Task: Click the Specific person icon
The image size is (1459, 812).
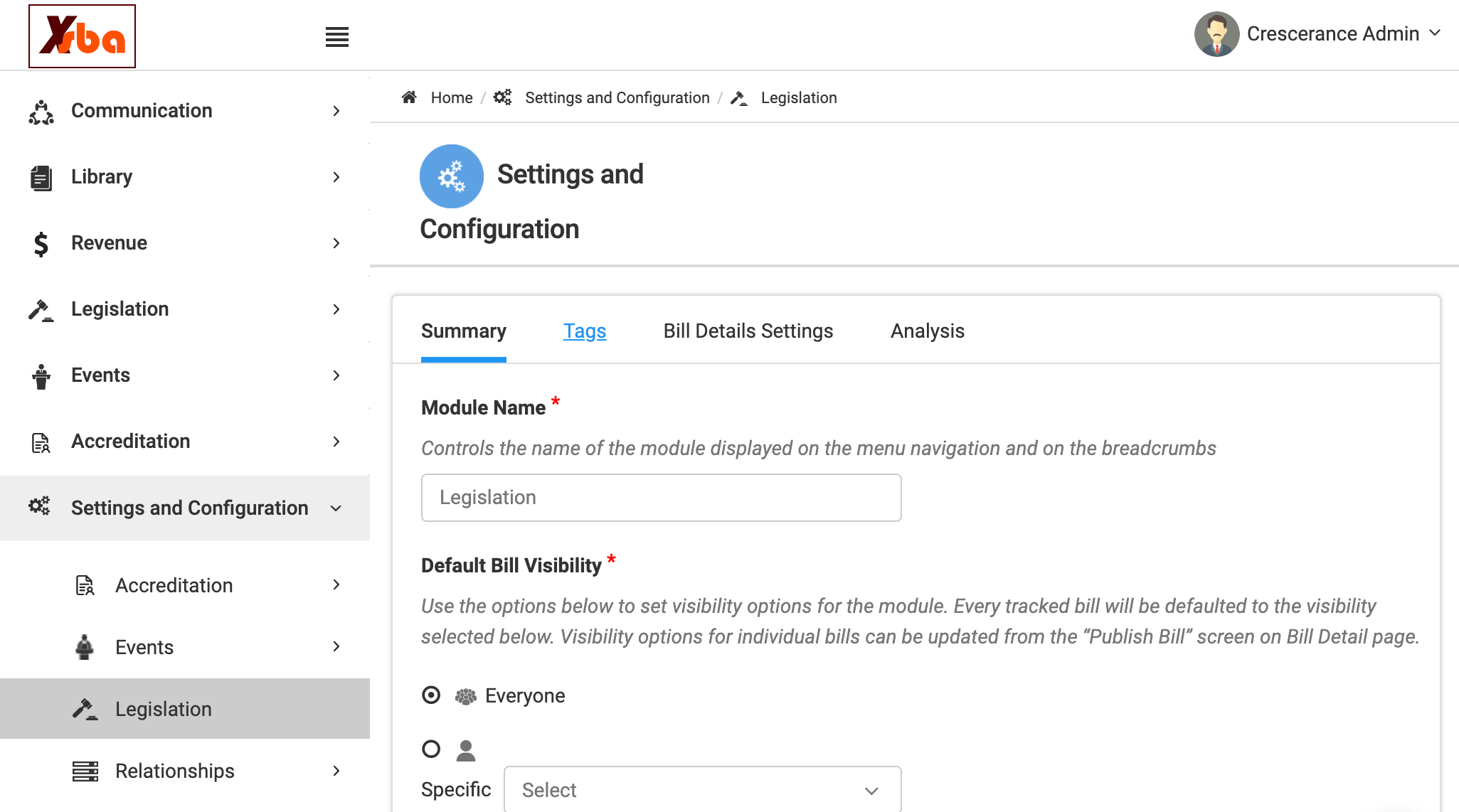Action: (466, 750)
